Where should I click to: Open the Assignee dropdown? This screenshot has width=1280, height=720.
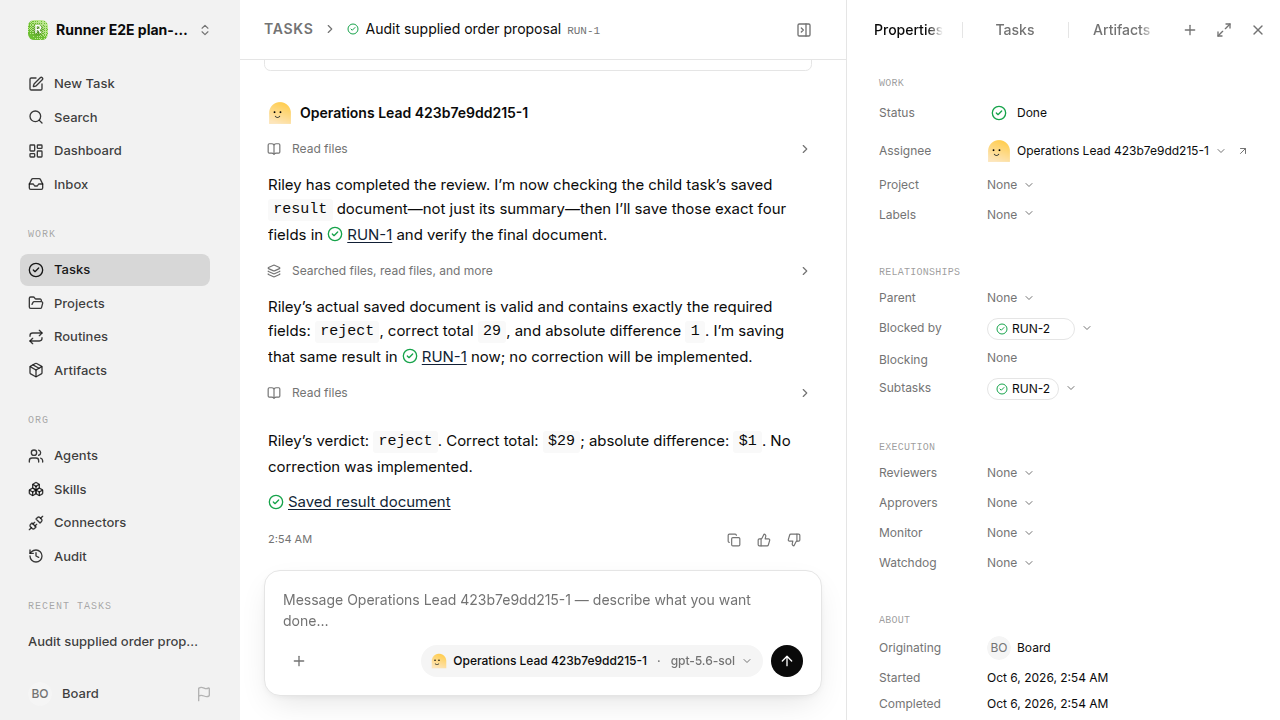(1107, 151)
